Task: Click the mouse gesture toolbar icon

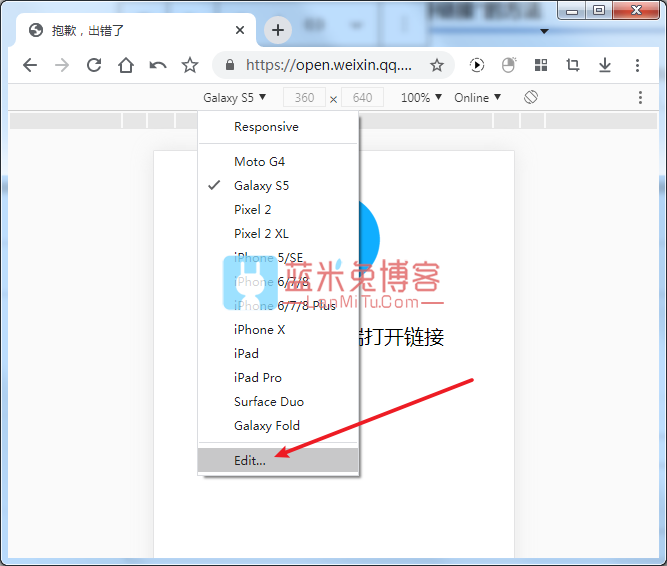Action: (509, 65)
